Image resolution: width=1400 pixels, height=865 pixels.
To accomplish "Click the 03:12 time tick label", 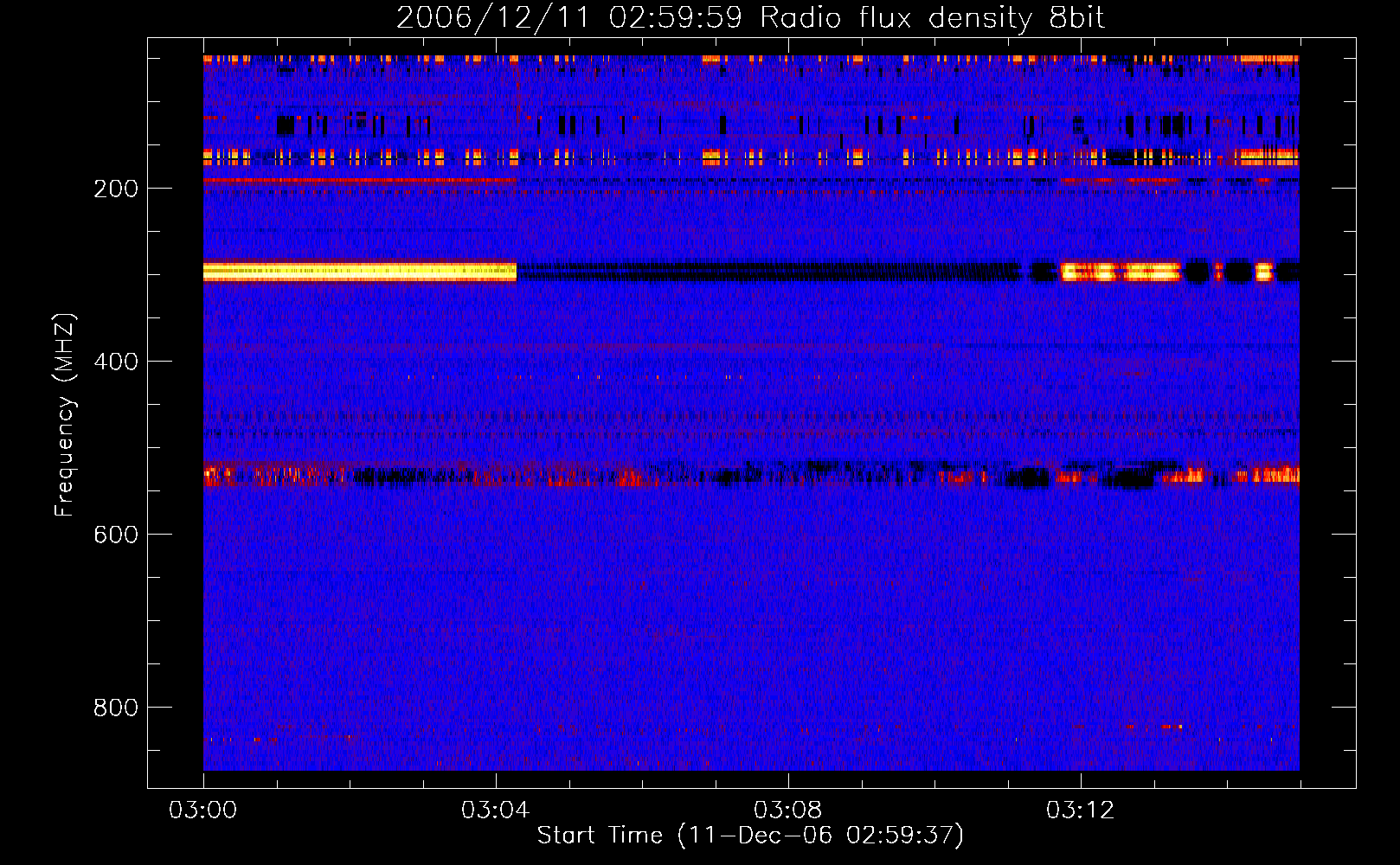I will [1080, 811].
